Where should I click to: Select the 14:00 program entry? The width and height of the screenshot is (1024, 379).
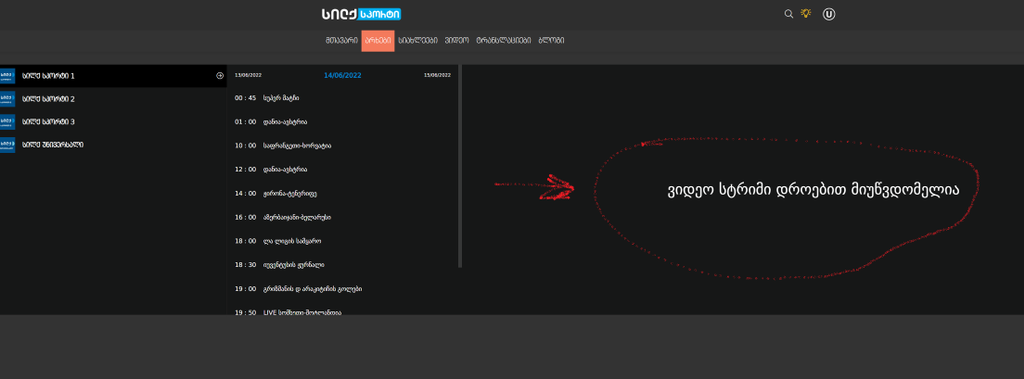click(344, 193)
